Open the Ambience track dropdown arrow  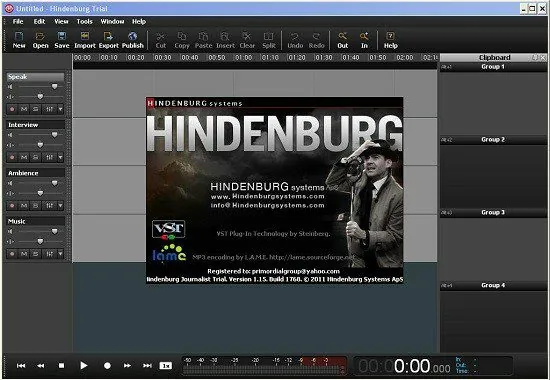click(x=60, y=205)
